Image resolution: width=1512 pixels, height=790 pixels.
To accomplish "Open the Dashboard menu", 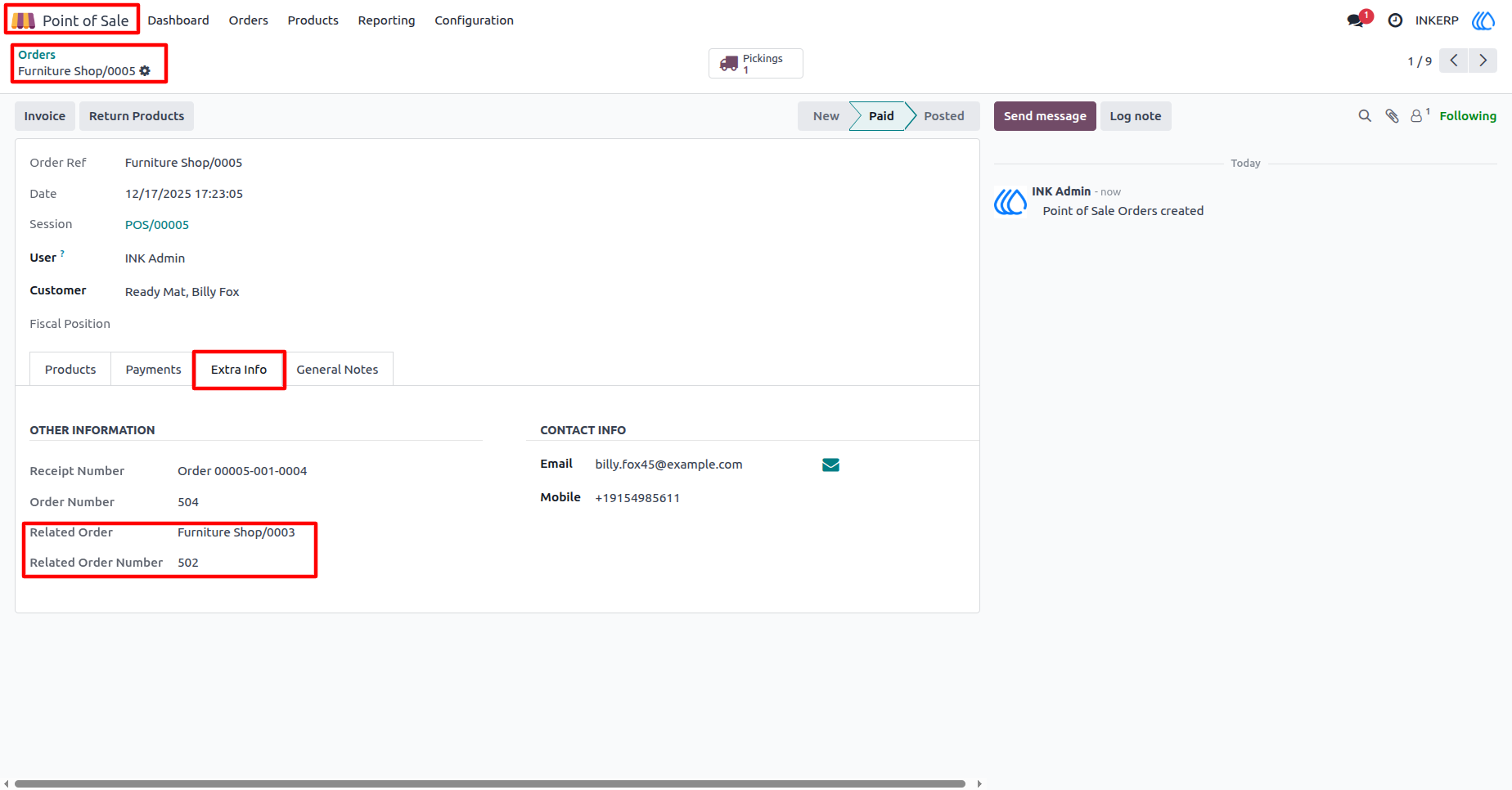I will pyautogui.click(x=178, y=20).
